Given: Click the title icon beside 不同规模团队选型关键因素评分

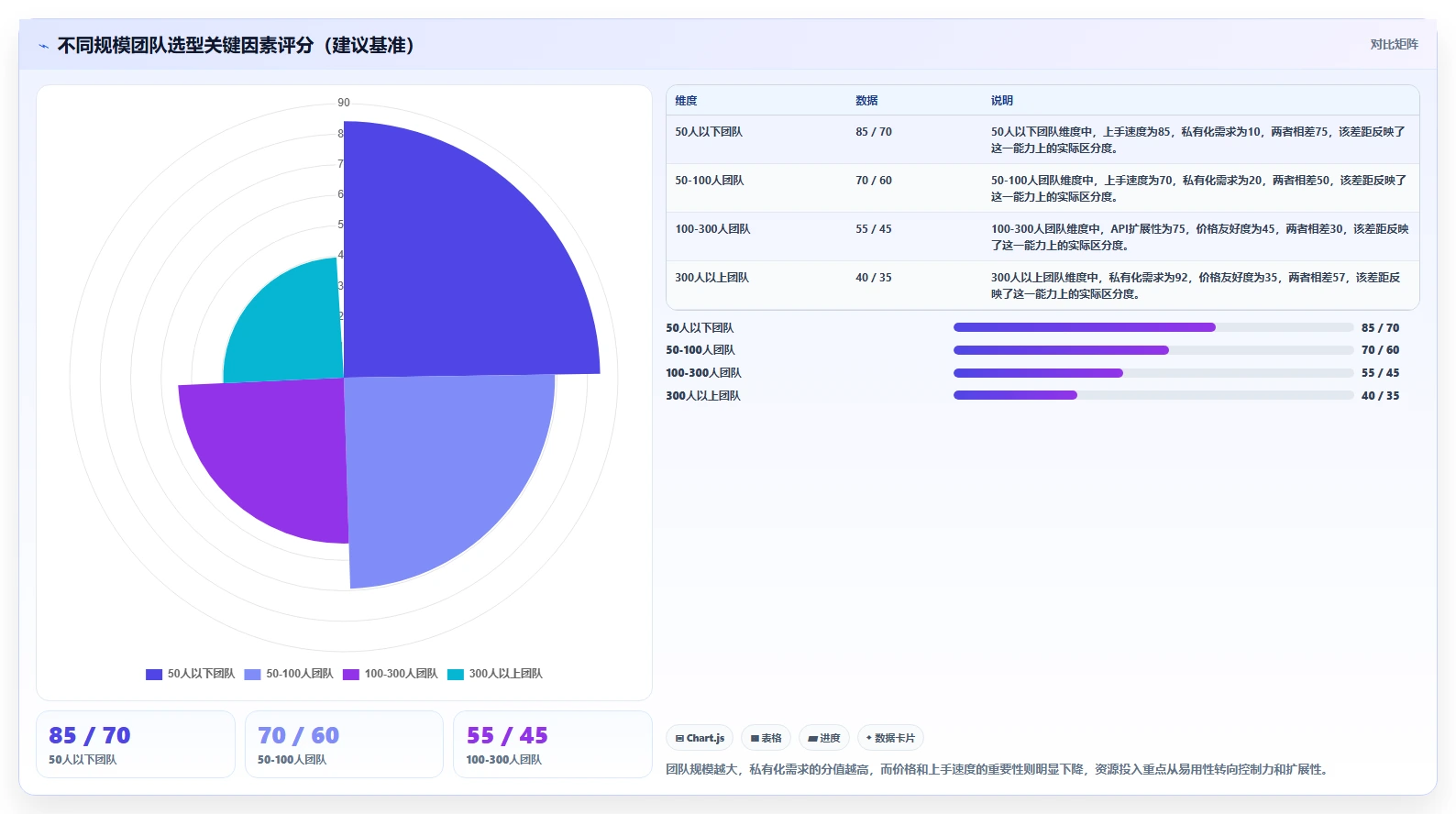Looking at the screenshot, I should tap(43, 46).
